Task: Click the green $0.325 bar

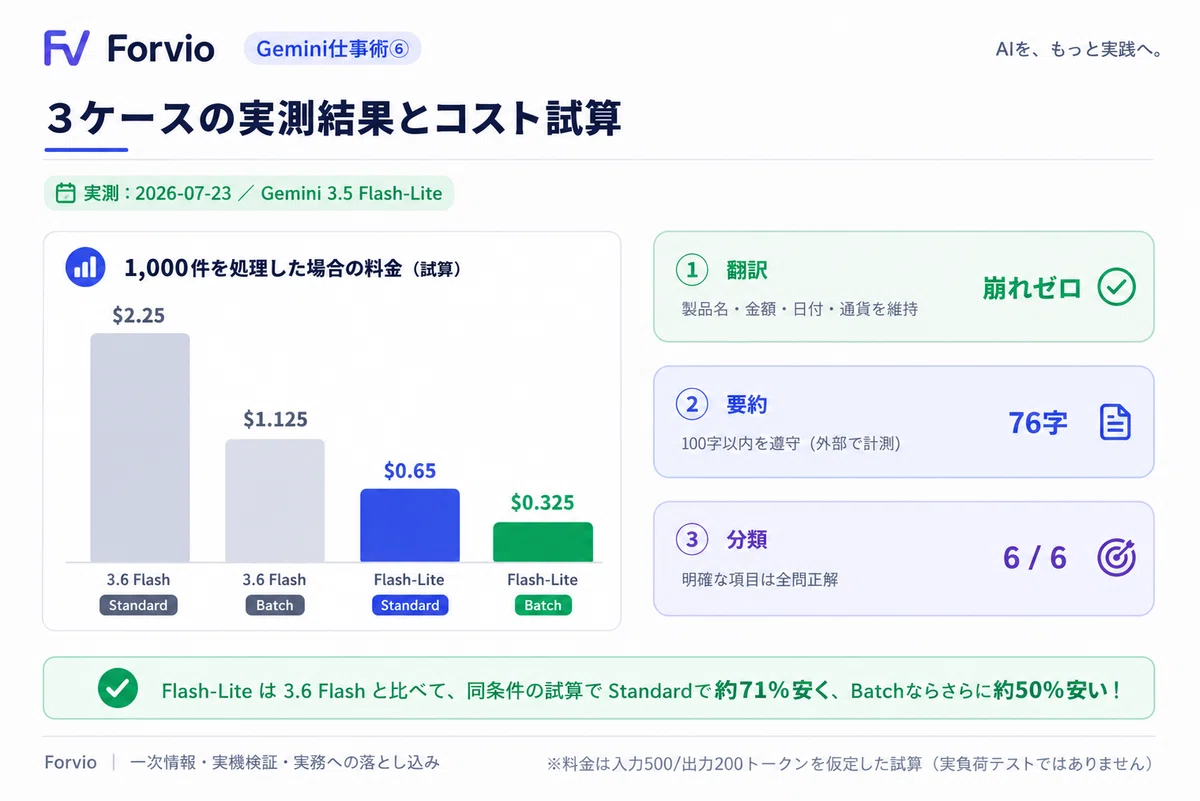Action: click(x=543, y=542)
